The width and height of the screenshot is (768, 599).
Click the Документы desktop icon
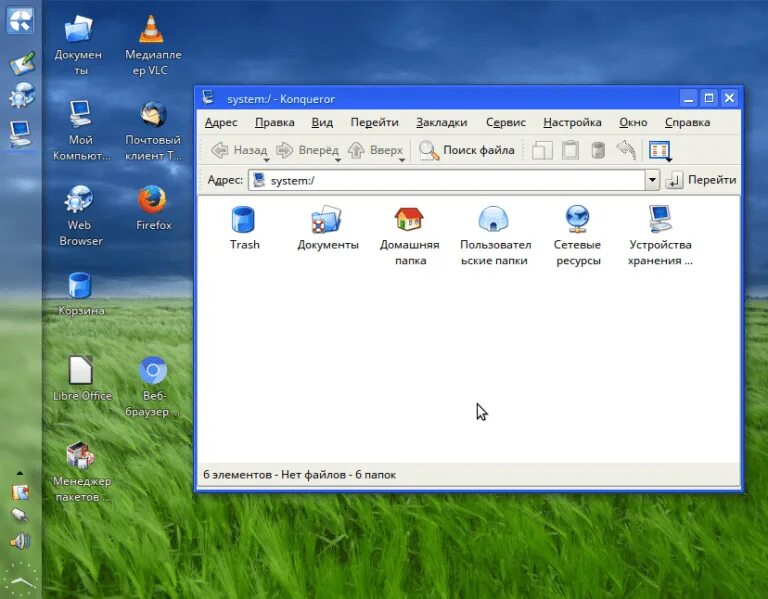(78, 45)
